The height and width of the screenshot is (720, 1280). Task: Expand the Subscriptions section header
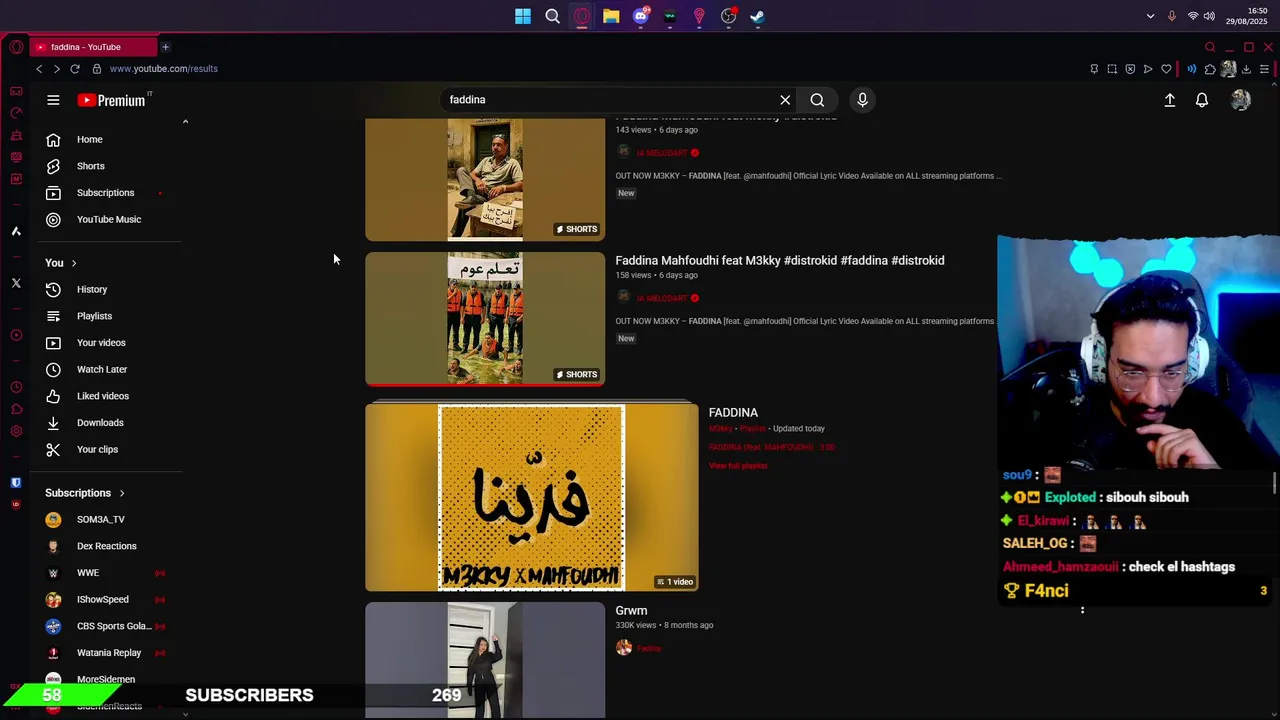coord(85,493)
